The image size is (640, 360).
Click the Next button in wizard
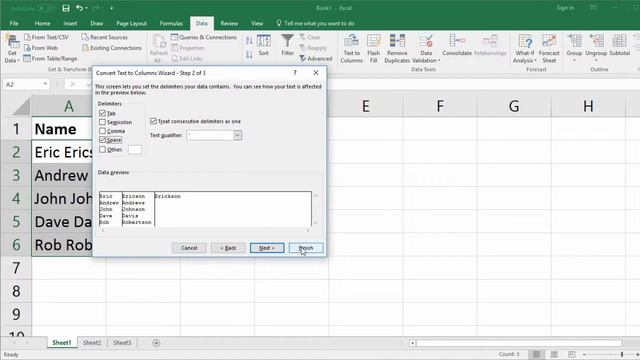[267, 248]
